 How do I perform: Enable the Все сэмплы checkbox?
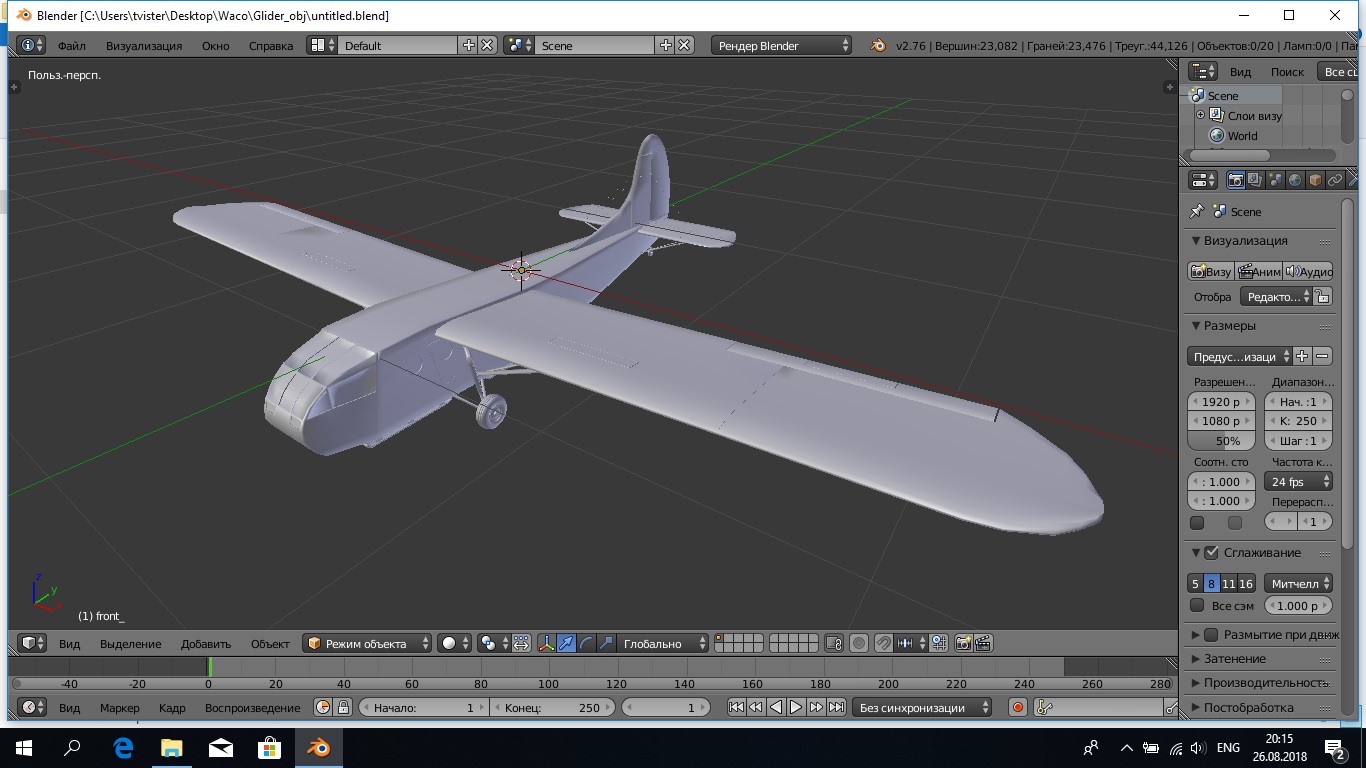pyautogui.click(x=1197, y=605)
